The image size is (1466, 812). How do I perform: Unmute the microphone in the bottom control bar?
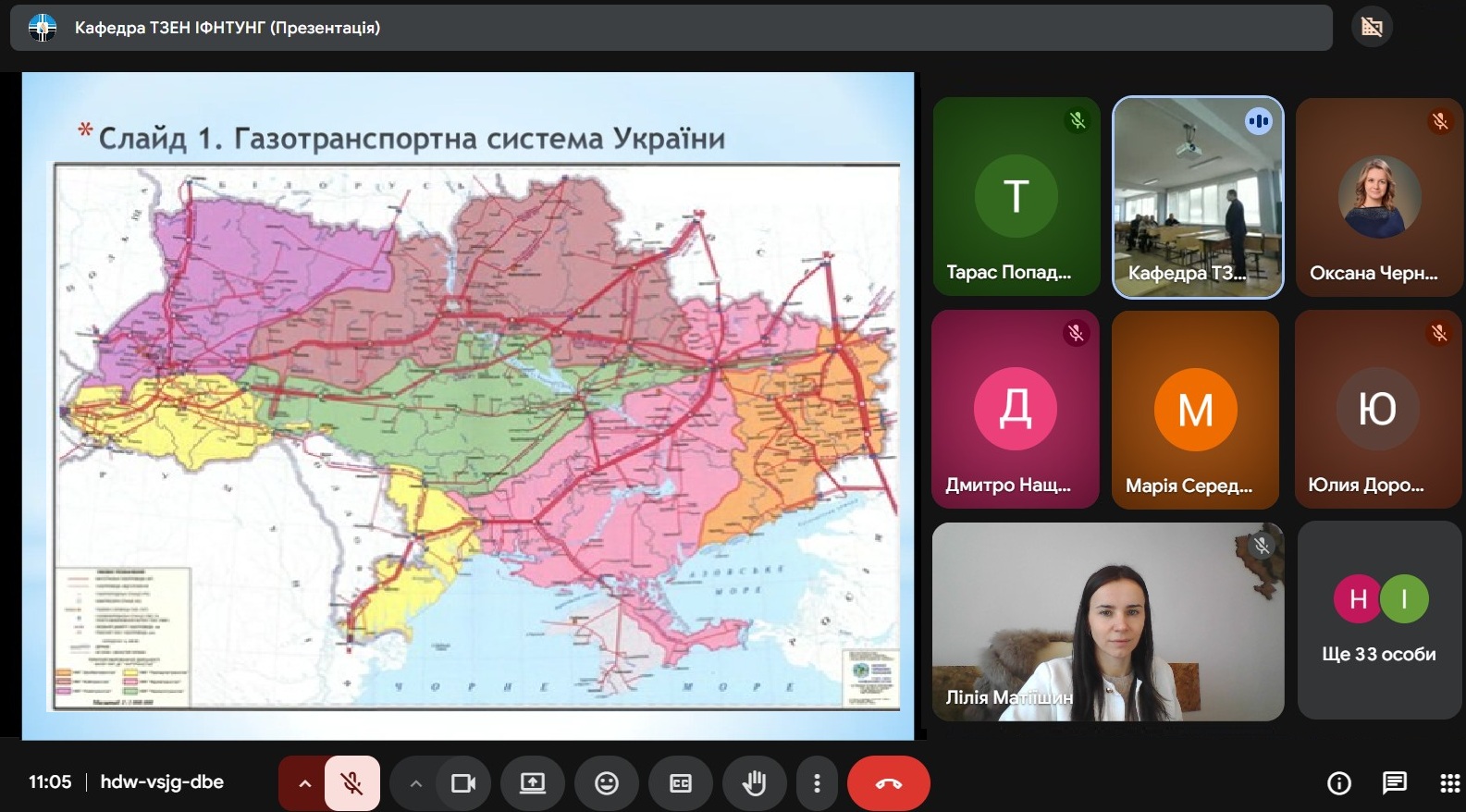(x=351, y=783)
